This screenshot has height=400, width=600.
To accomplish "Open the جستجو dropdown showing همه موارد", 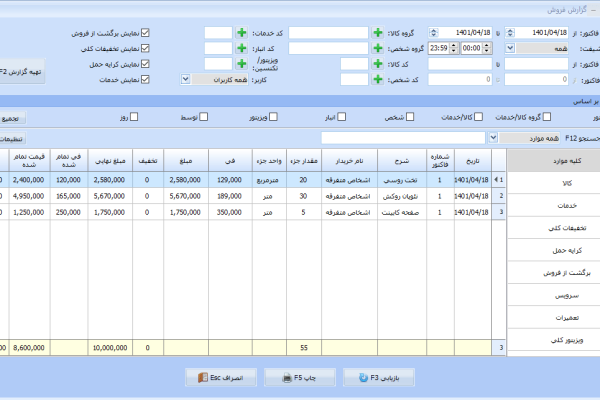I will point(493,138).
